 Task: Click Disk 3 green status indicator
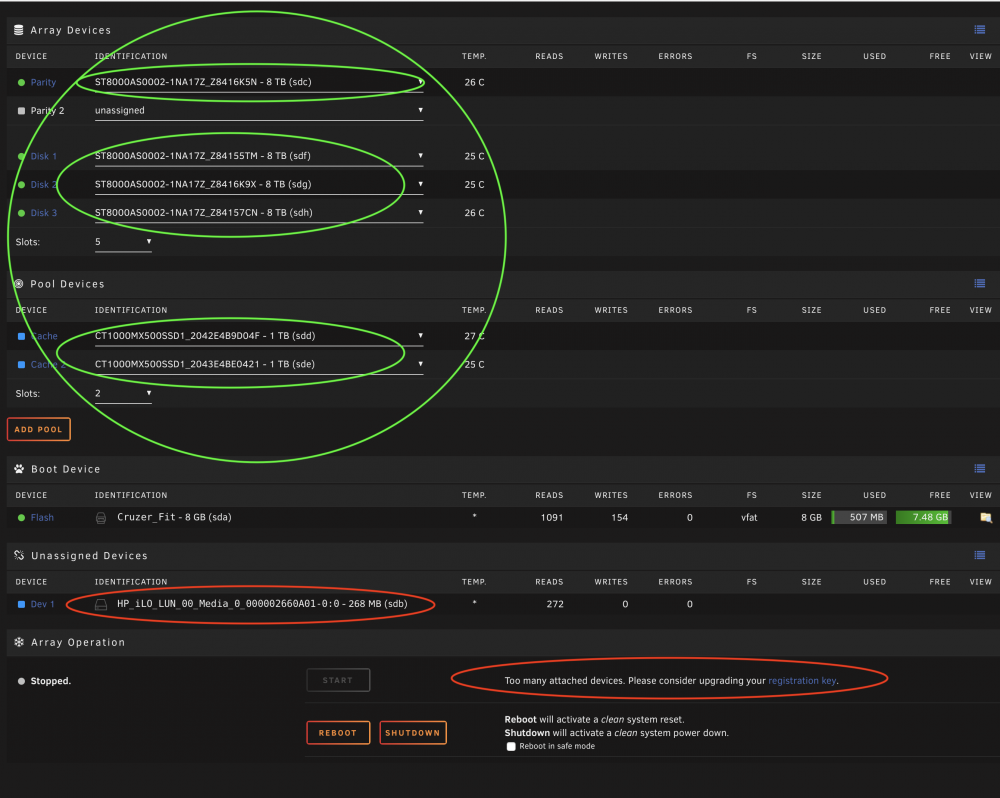(x=21, y=213)
